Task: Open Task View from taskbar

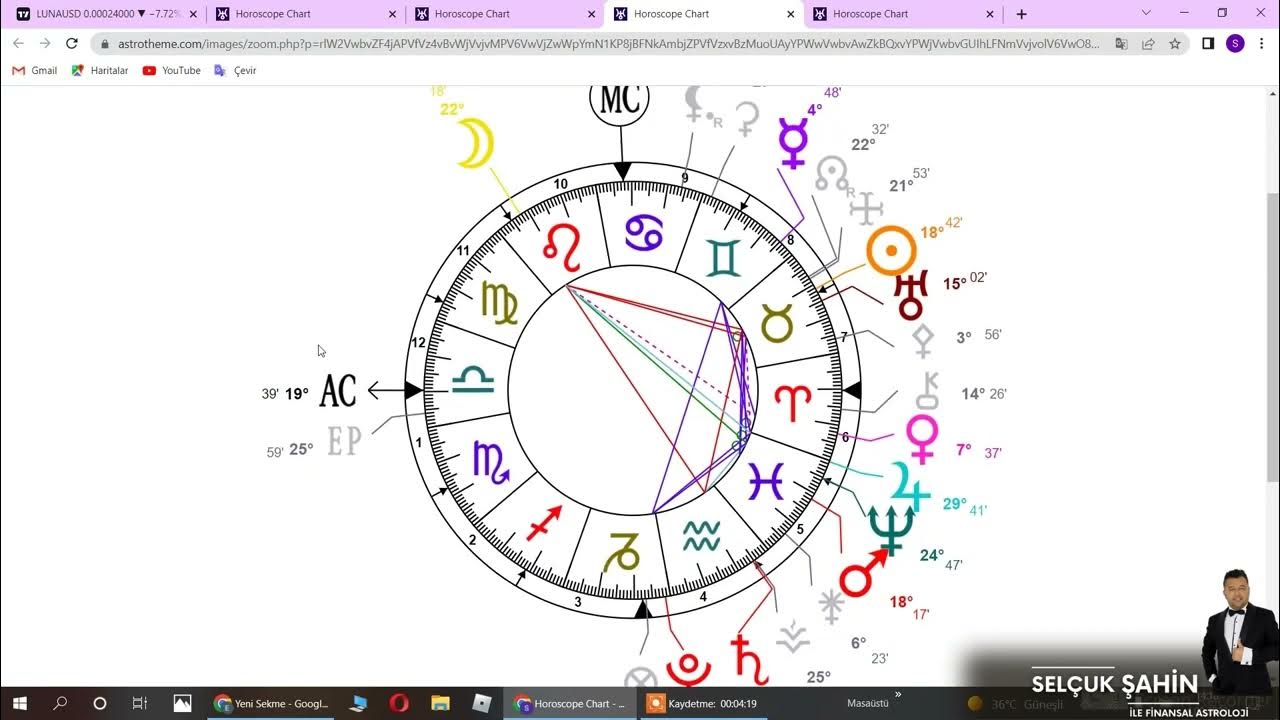Action: (x=140, y=703)
